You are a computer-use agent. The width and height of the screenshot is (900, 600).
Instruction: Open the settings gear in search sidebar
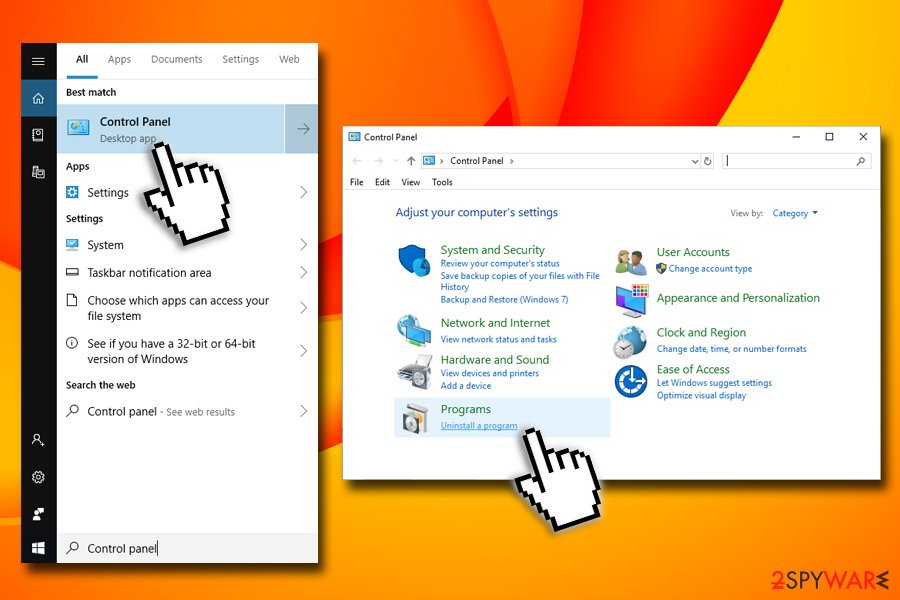[38, 477]
